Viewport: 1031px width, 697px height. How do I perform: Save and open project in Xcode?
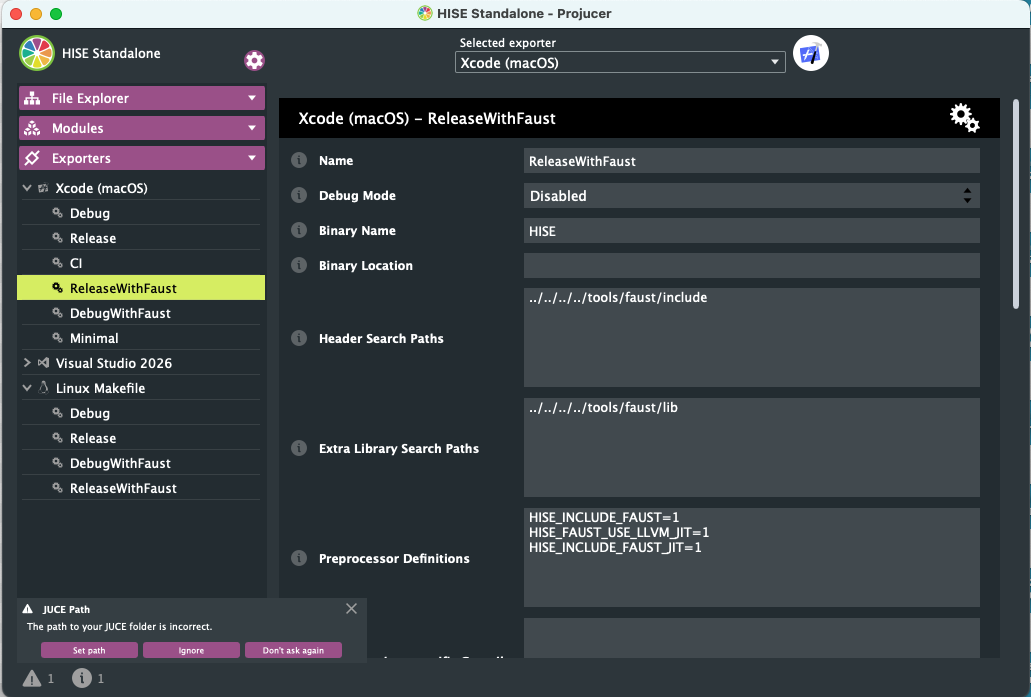click(x=811, y=53)
